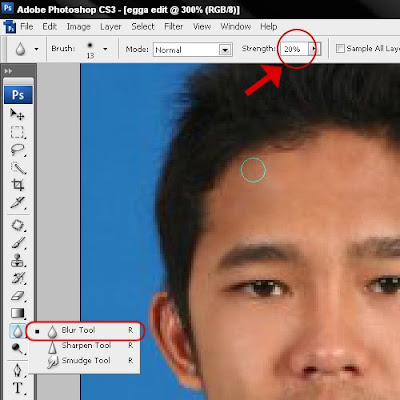This screenshot has height=400, width=400.
Task: Select the History Brush tool
Action: click(18, 278)
